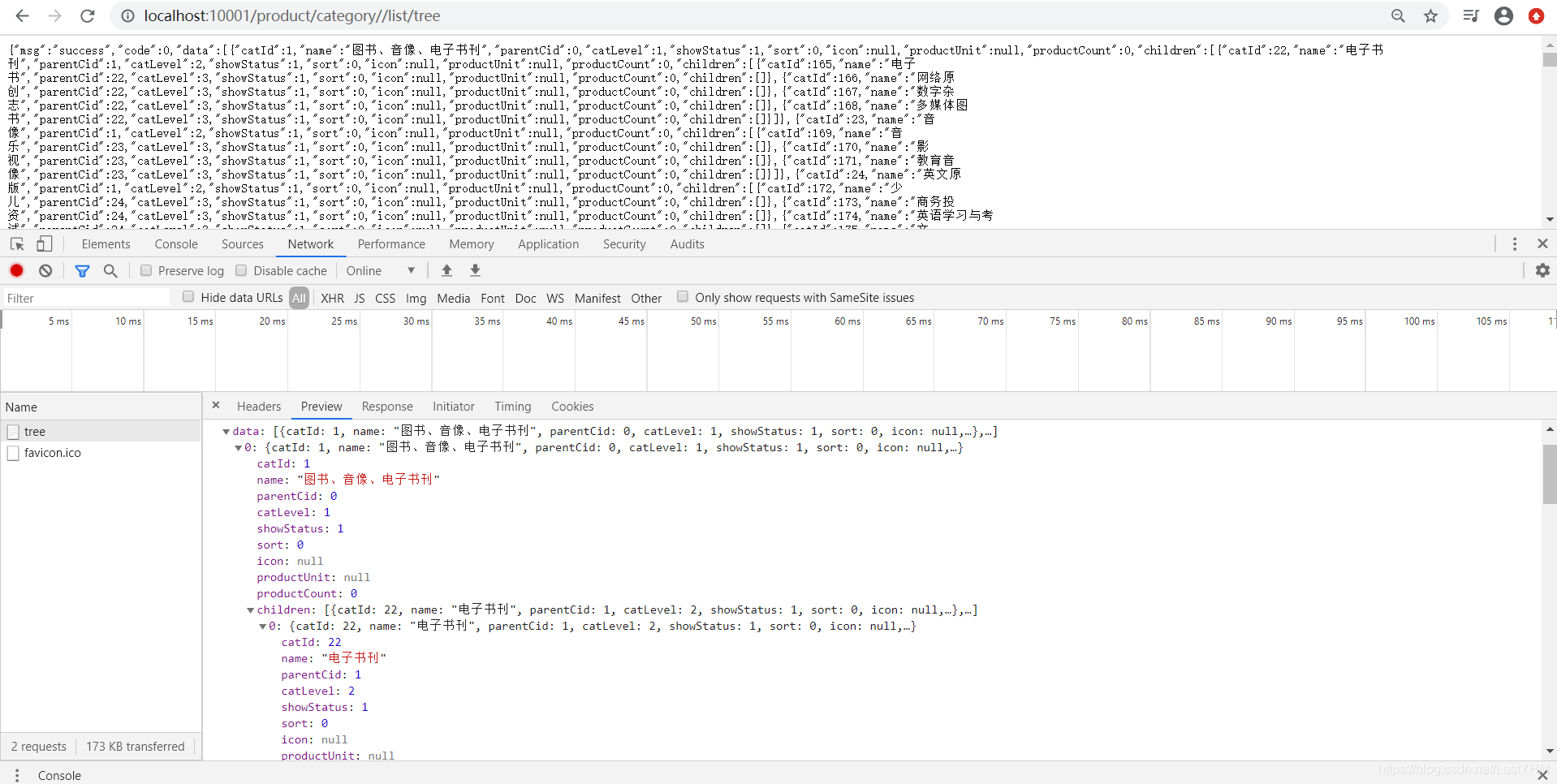Show request Headers tab

tap(259, 407)
